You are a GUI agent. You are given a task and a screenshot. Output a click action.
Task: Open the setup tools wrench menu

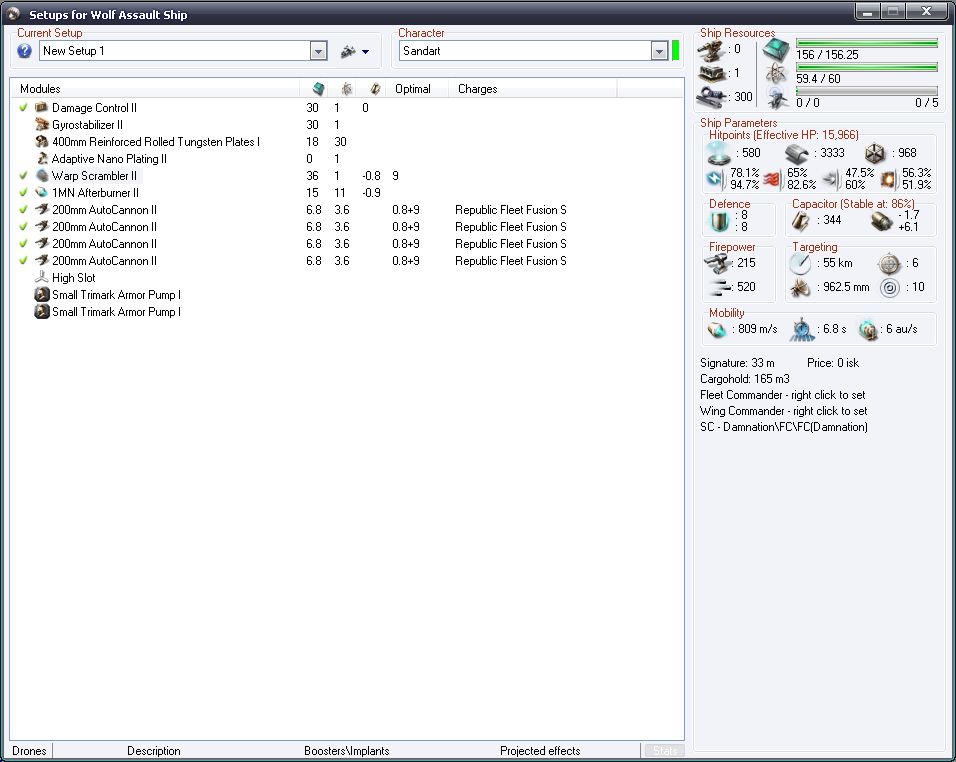355,51
